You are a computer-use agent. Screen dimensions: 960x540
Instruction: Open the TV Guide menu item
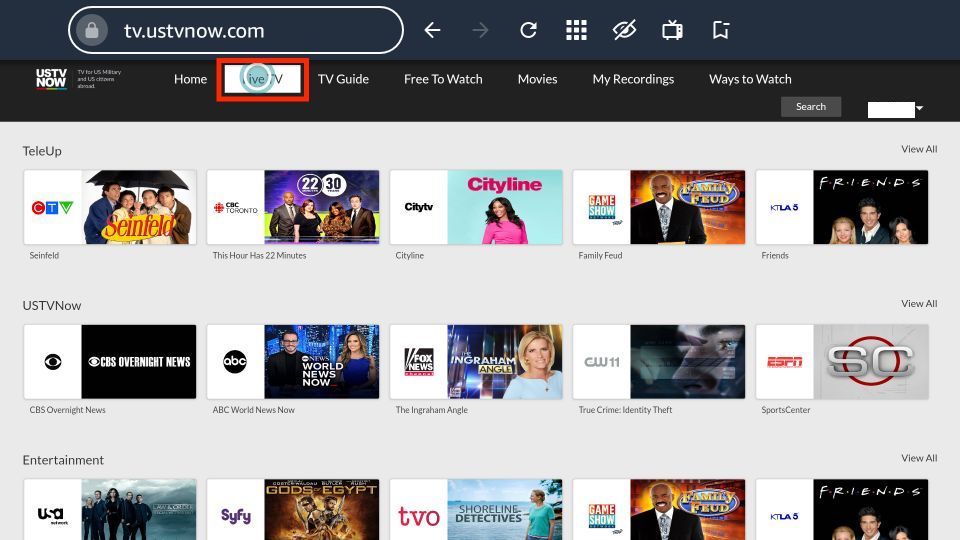click(343, 79)
